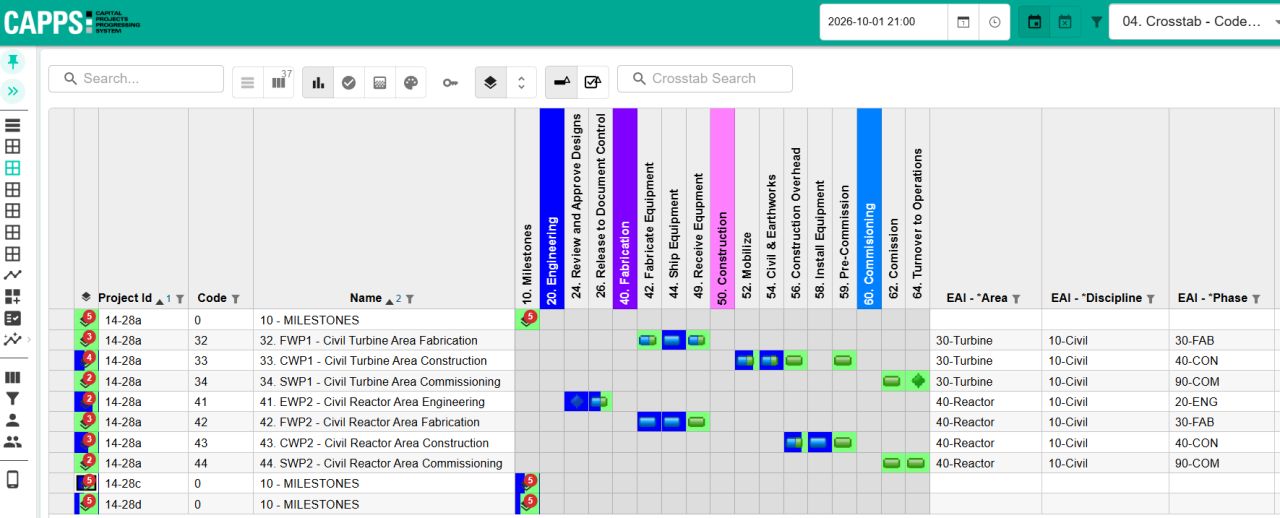Click the expand/collapse up-down arrows button

pos(520,83)
